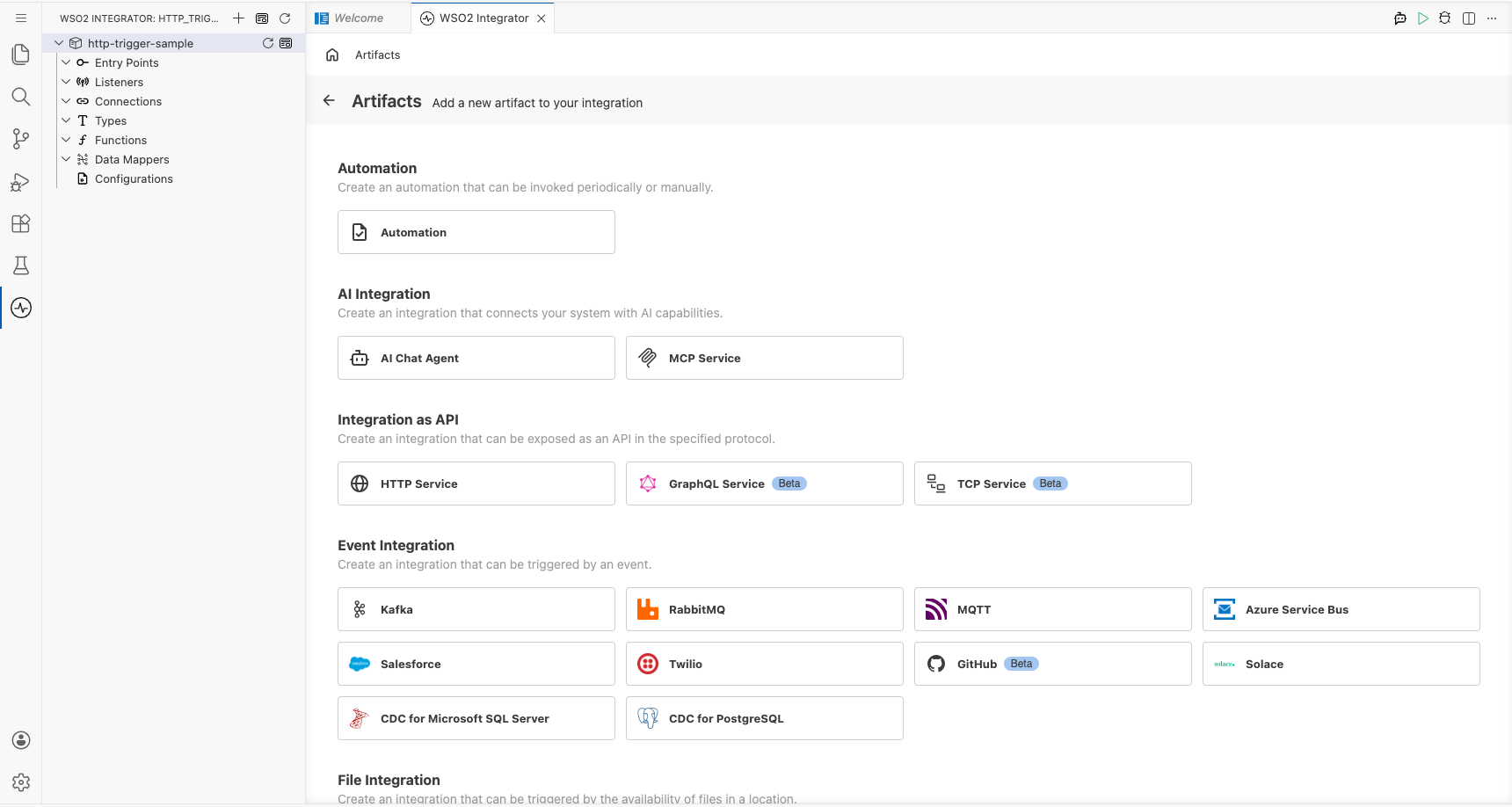The height and width of the screenshot is (807, 1512).
Task: Click the hamburger menu icon
Action: pos(21,18)
